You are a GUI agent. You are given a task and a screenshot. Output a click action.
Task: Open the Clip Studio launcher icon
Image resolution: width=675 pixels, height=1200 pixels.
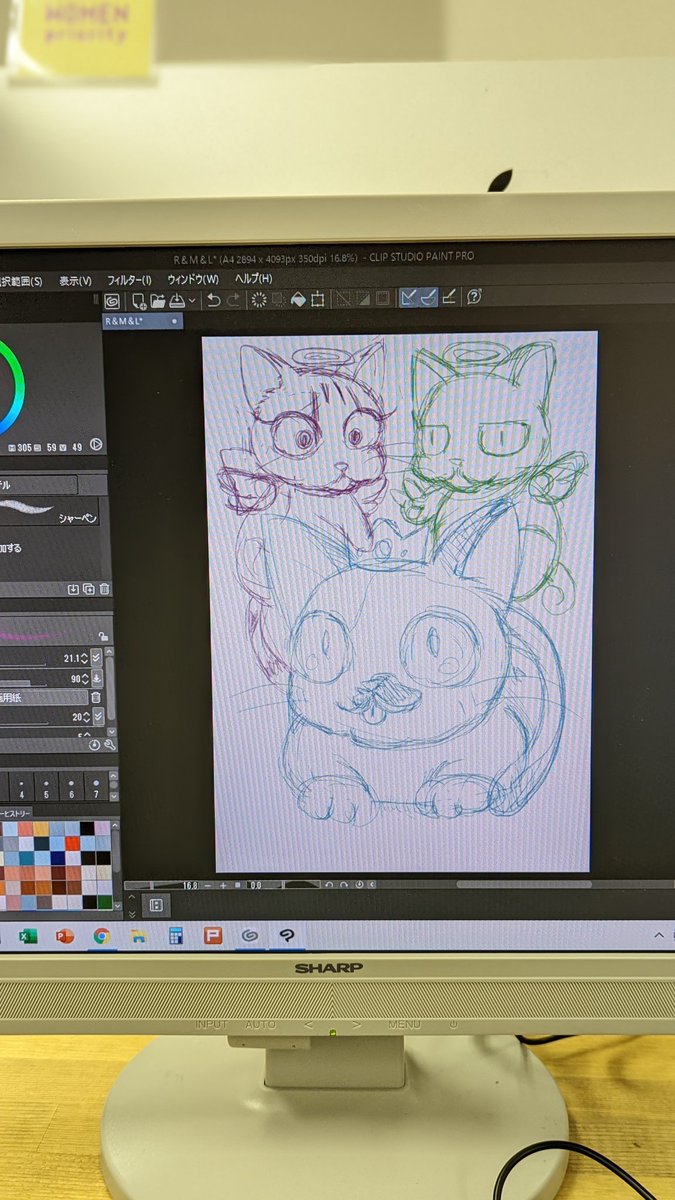coord(112,300)
